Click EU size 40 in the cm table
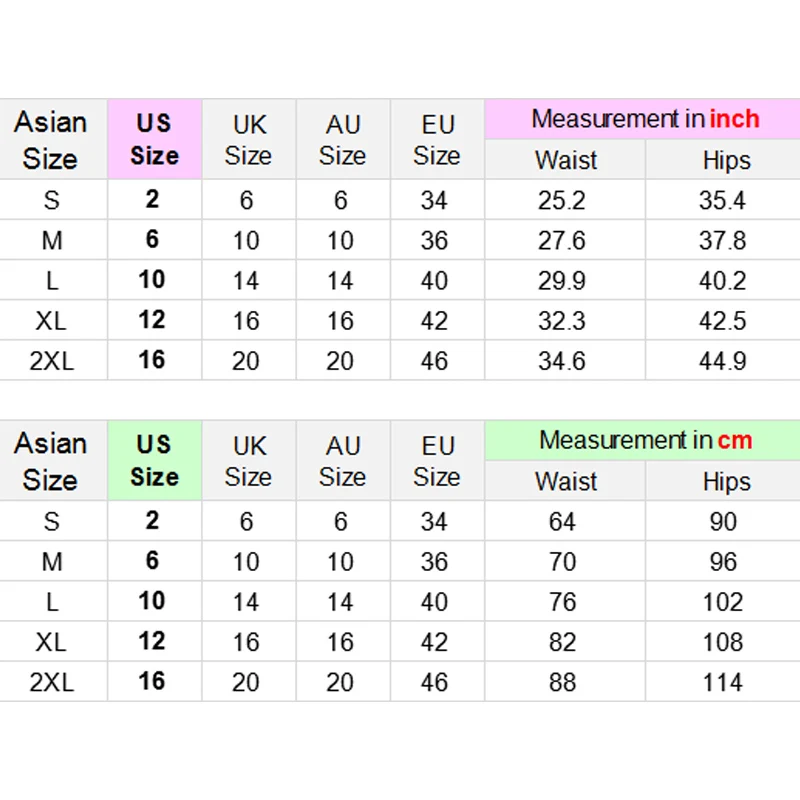This screenshot has height=800, width=800. click(x=434, y=602)
